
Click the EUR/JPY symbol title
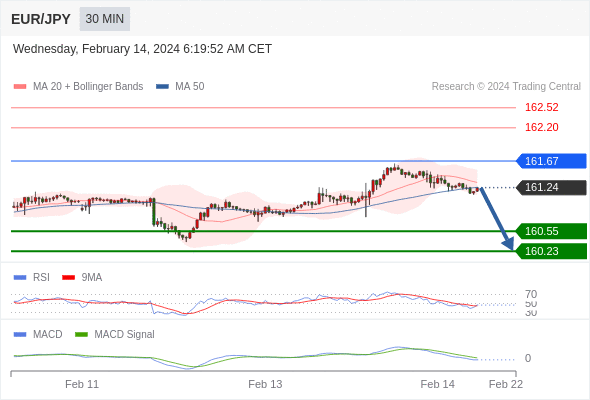click(x=41, y=19)
